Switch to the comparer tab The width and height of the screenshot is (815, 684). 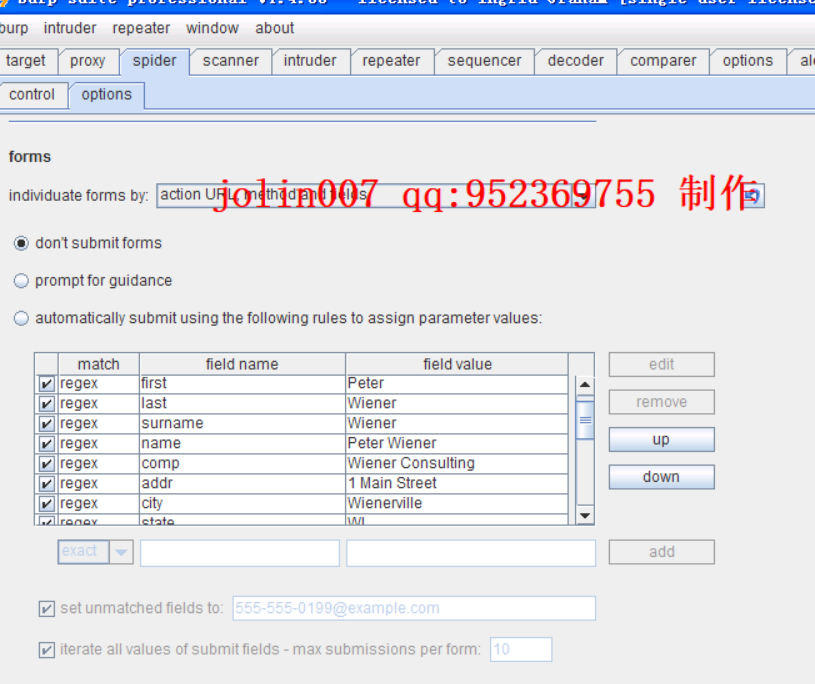663,61
